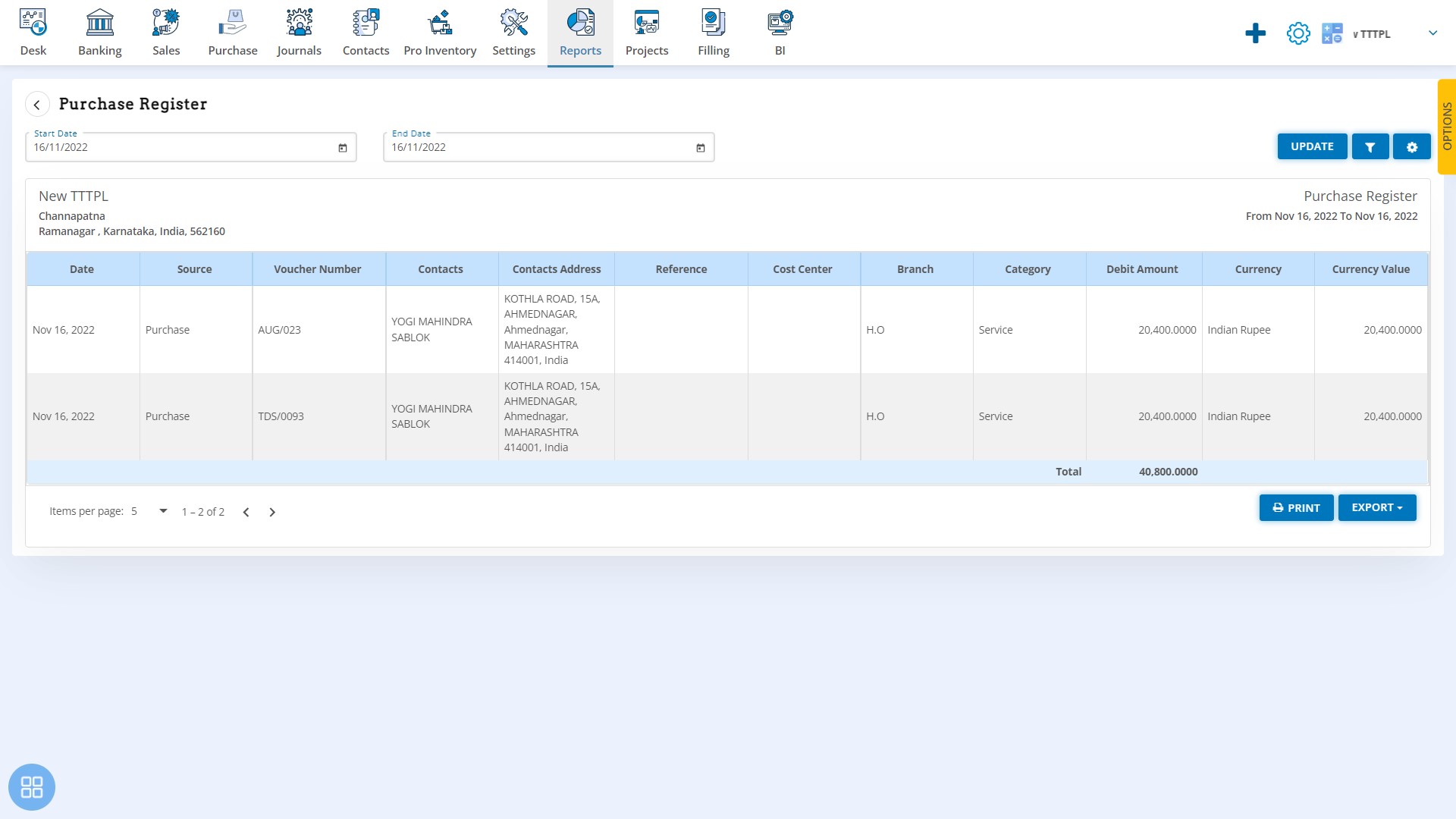The width and height of the screenshot is (1456, 819).
Task: Click the Reports tab in navigation
Action: click(x=580, y=32)
